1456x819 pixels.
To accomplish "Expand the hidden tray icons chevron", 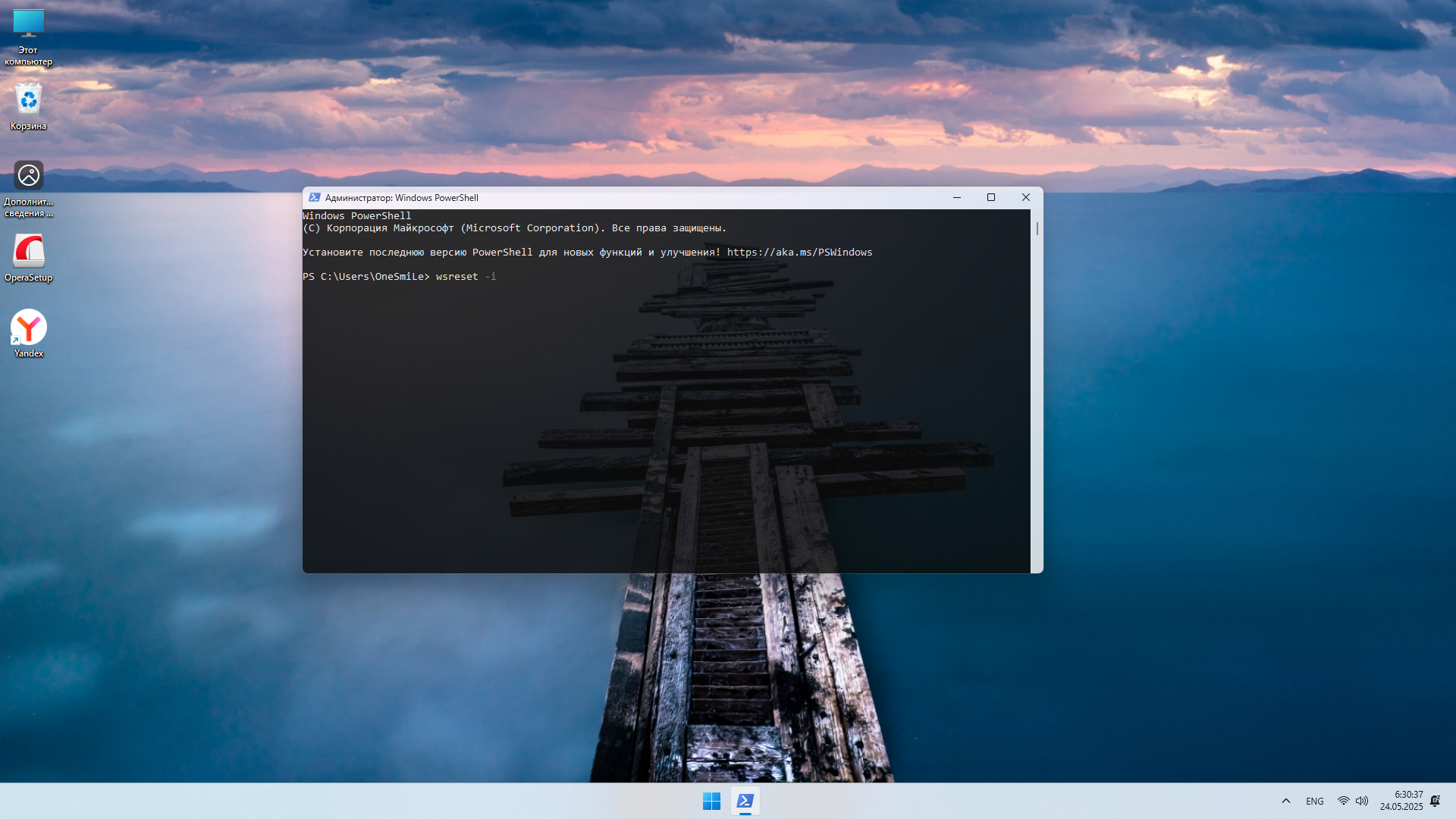I will pos(1286,801).
